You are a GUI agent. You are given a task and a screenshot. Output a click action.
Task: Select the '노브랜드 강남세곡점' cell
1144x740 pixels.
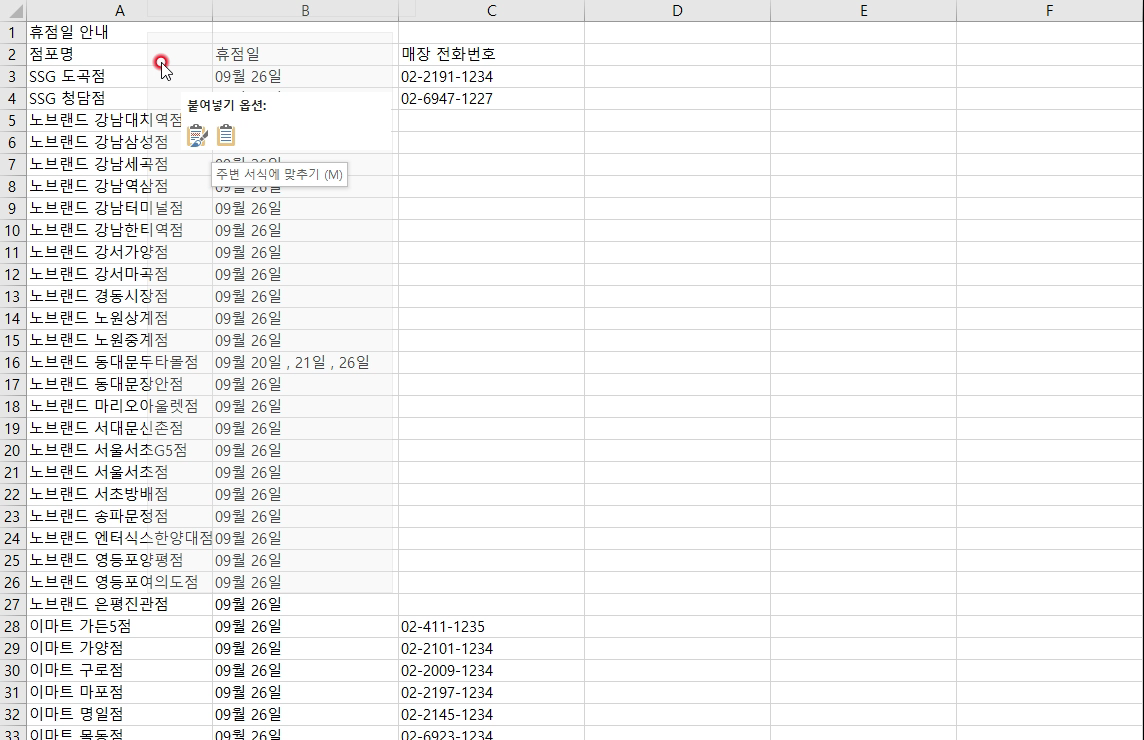click(x=120, y=164)
